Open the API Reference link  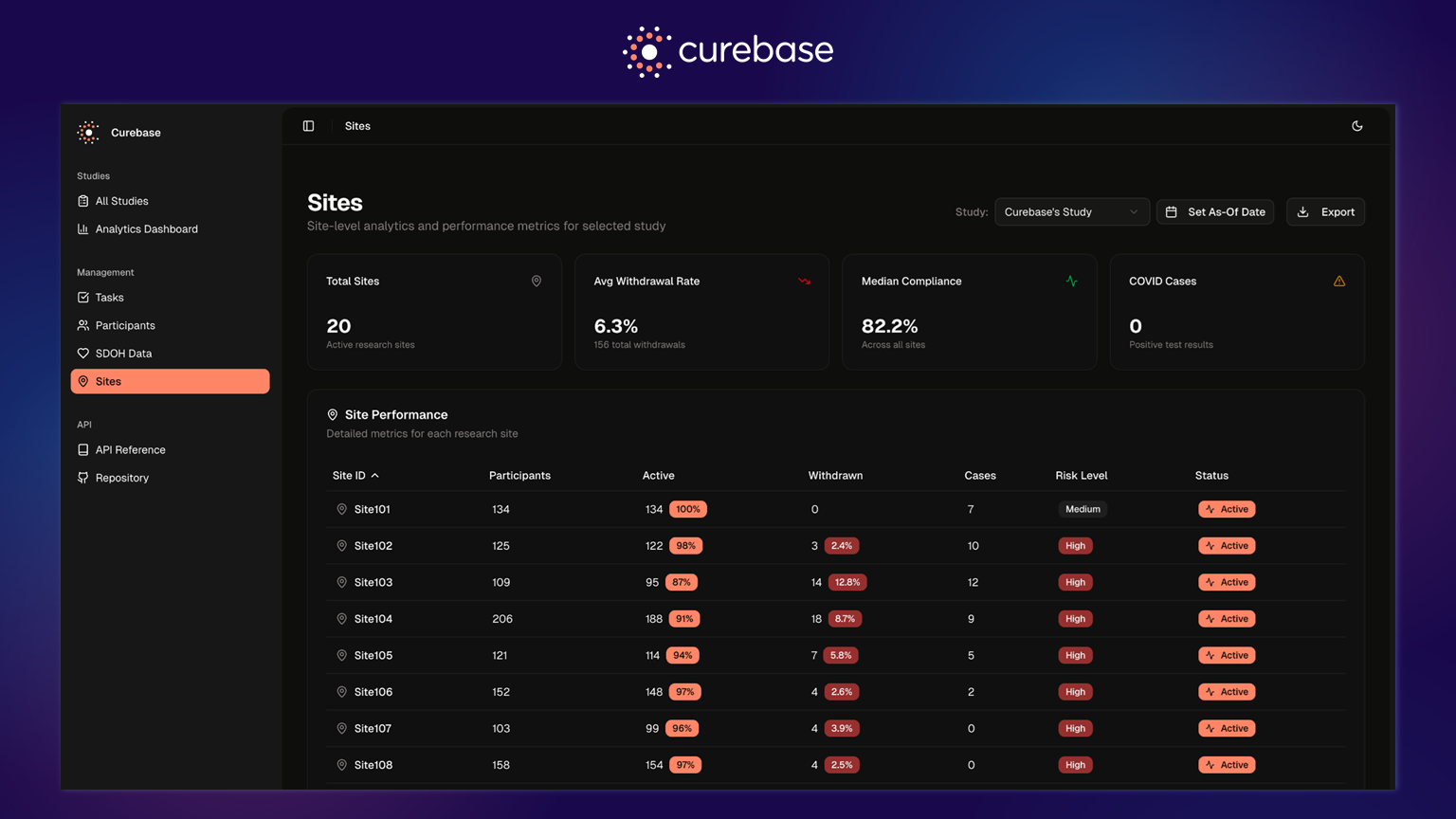130,450
